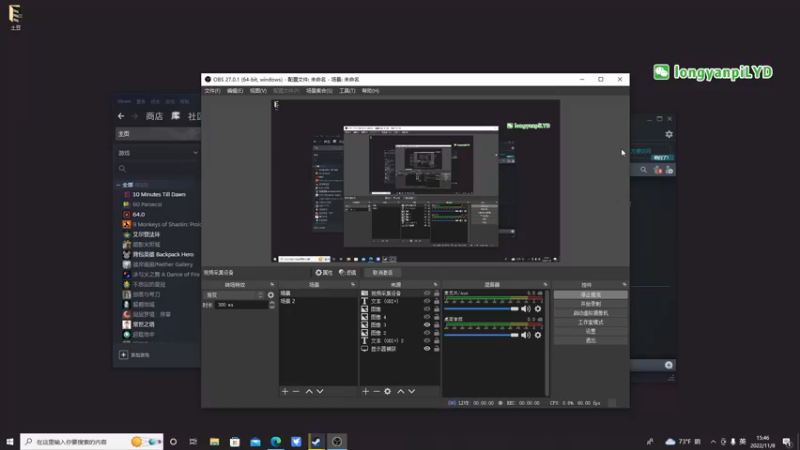Viewport: 800px width, 450px height.
Task: Open the 视图(V) menu
Action: coord(258,91)
